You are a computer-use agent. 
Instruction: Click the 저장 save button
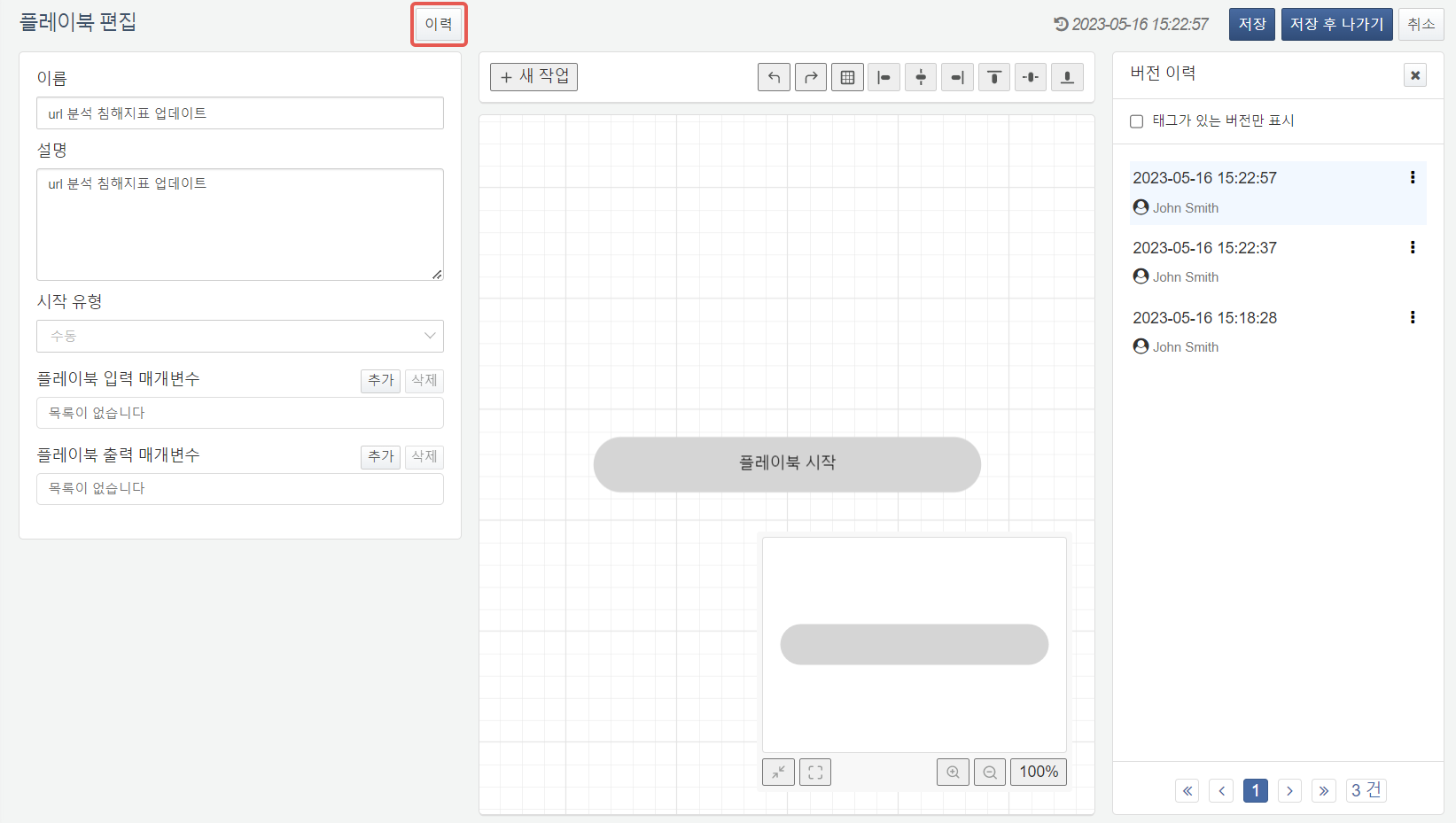coord(1252,24)
